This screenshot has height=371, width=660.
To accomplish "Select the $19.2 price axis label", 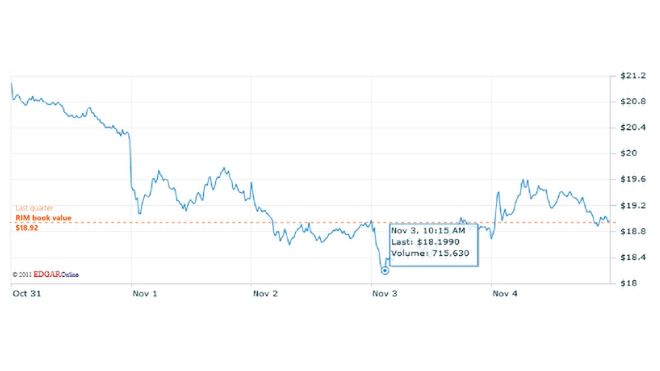I will [x=633, y=206].
